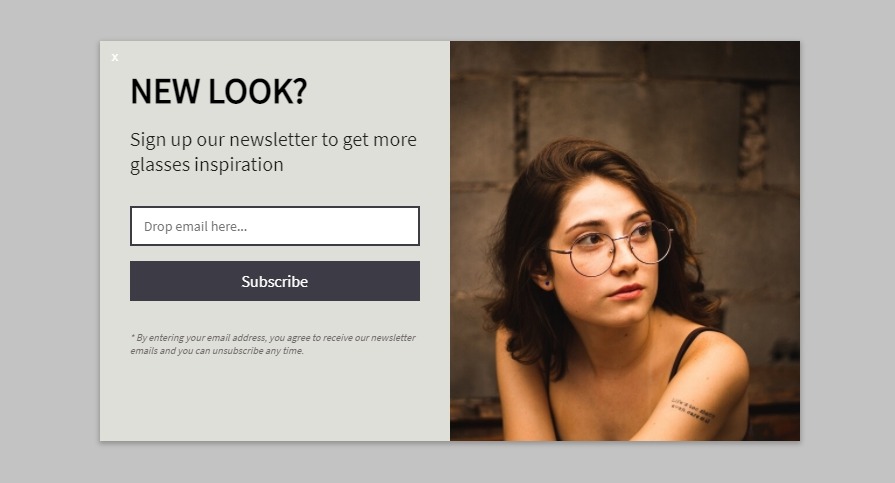
Task: Click the Subscribe button
Action: click(x=275, y=281)
